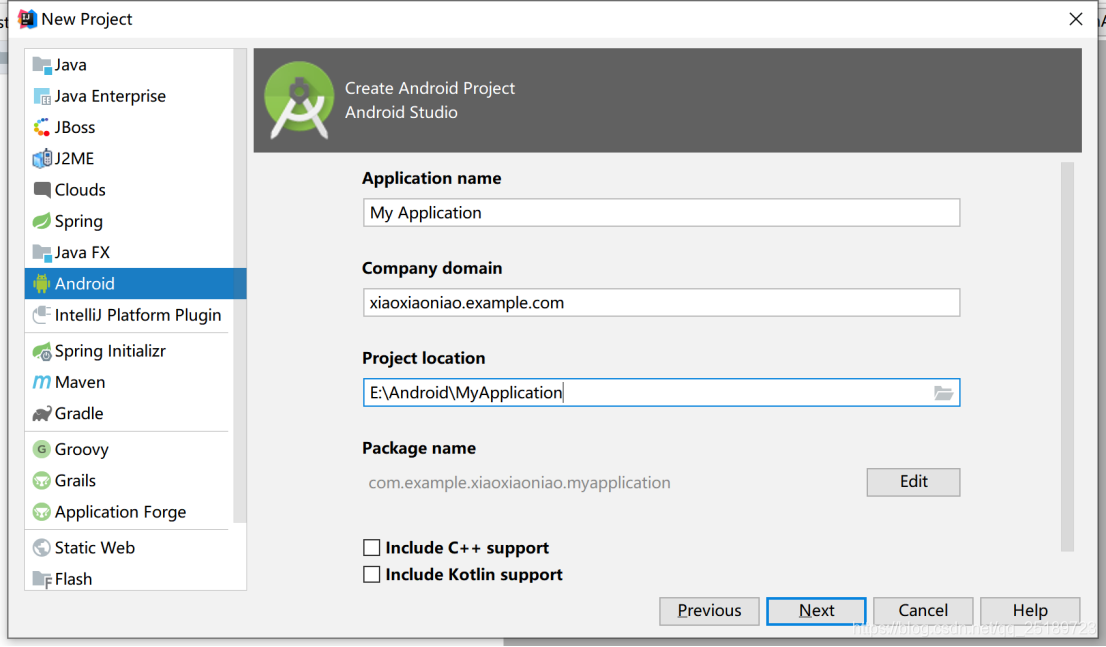Choose Maven project type
The width and height of the screenshot is (1106, 647).
coord(135,382)
